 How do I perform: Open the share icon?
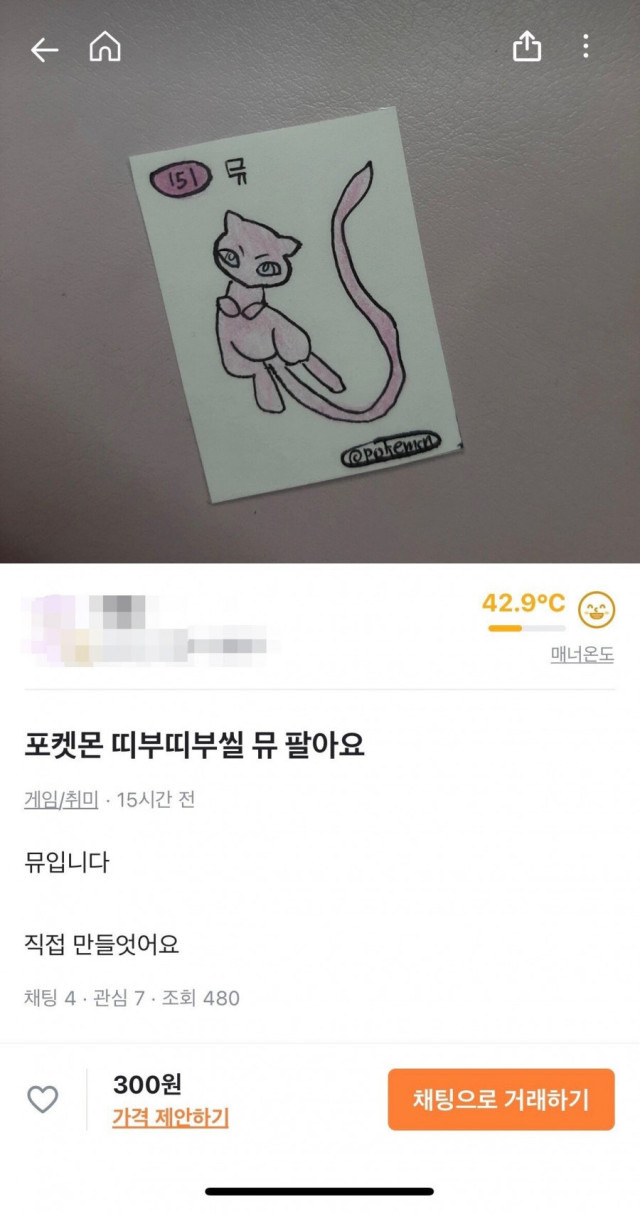click(527, 46)
